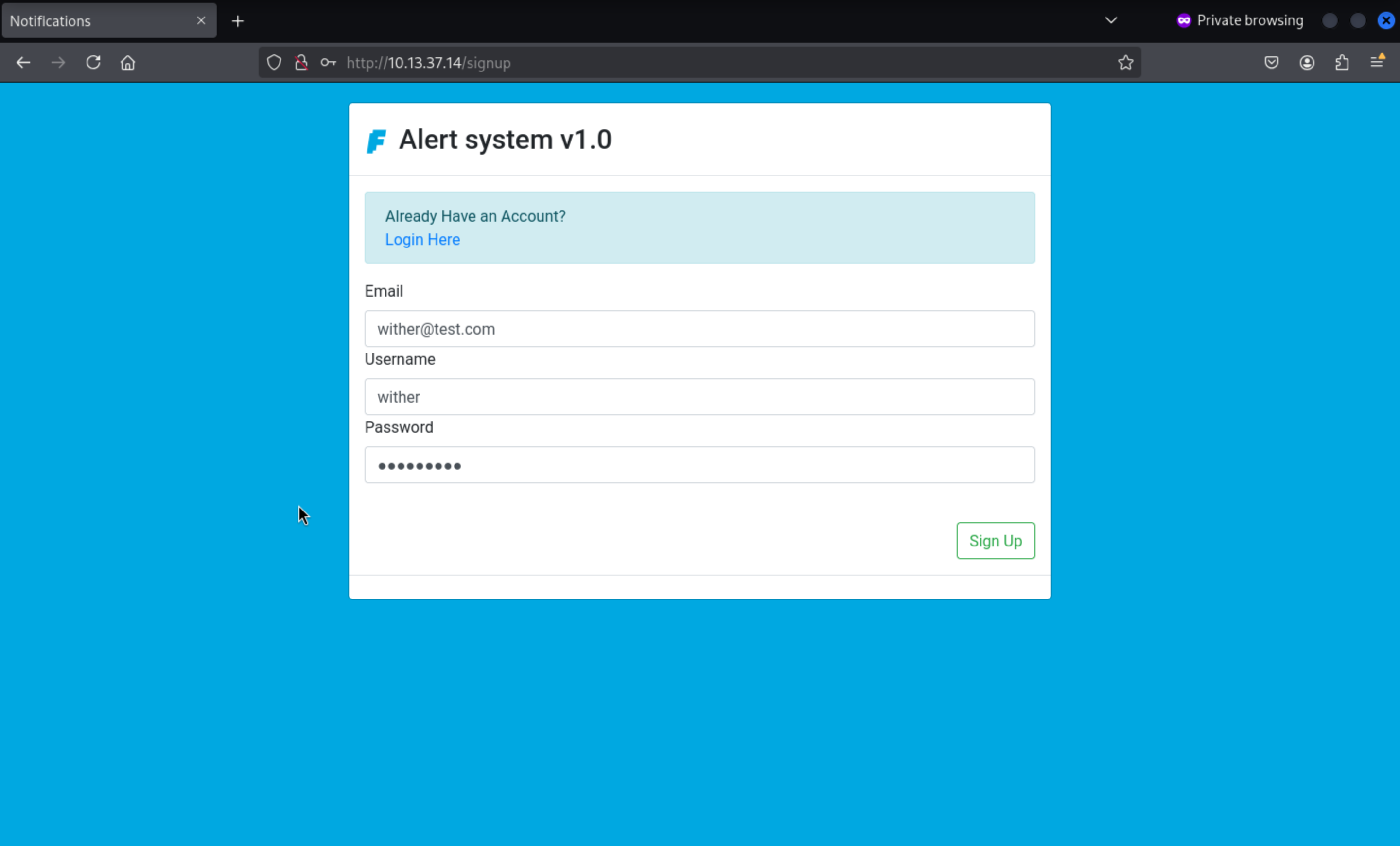Click the Username label
Viewport: 1400px width, 846px height.
tap(400, 359)
